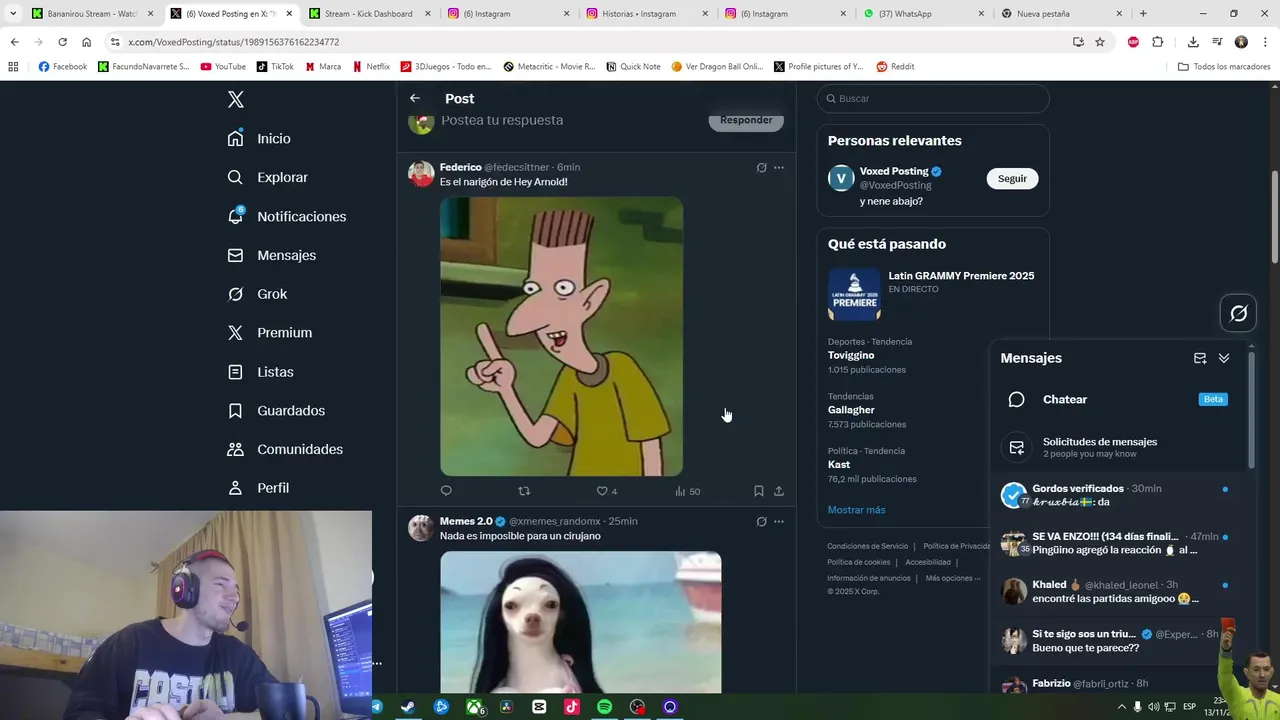Open Solicitudes de mensajes
This screenshot has height=720, width=1280.
tap(1119, 448)
